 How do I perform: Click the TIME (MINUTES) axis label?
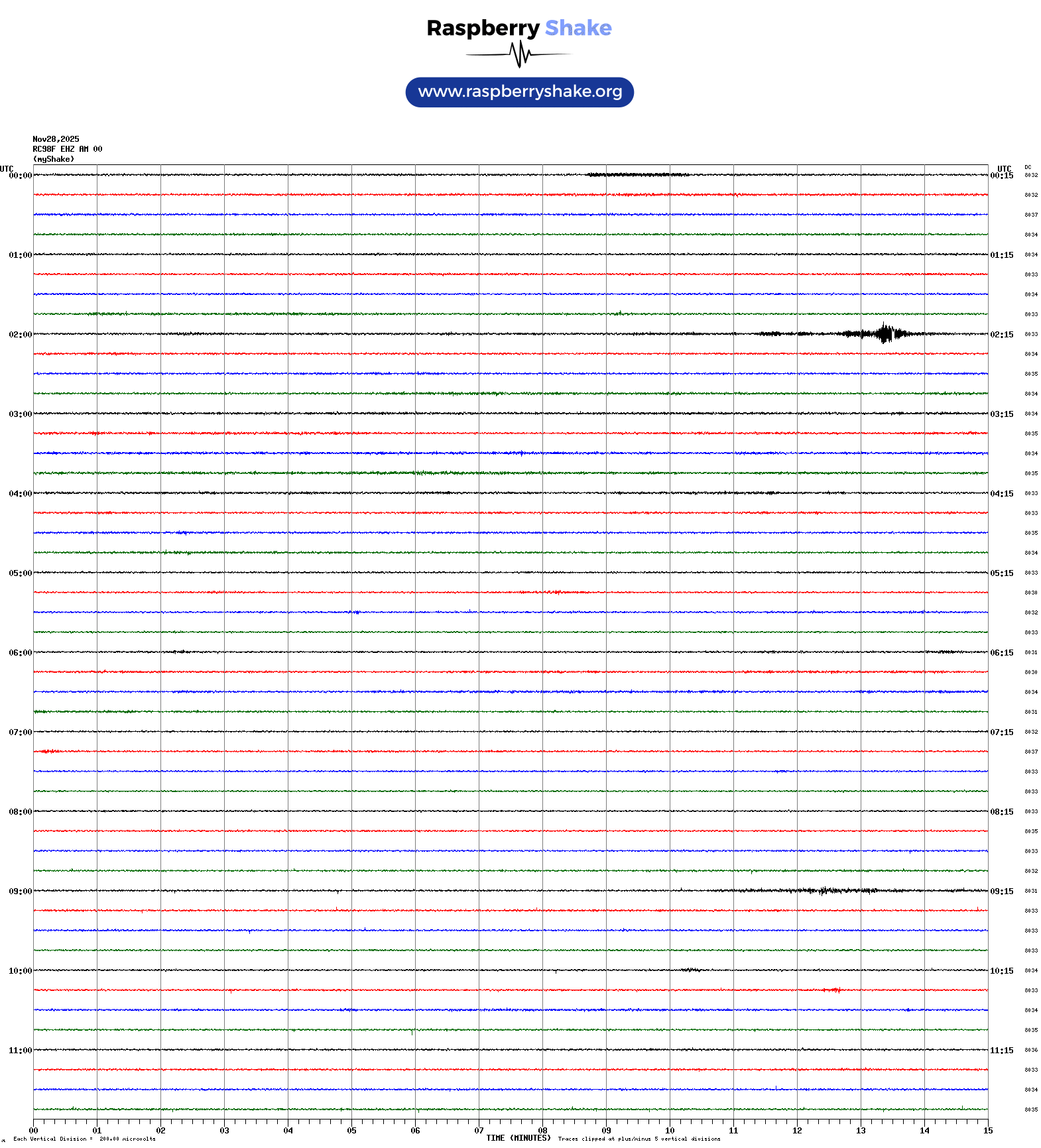pos(519,1138)
